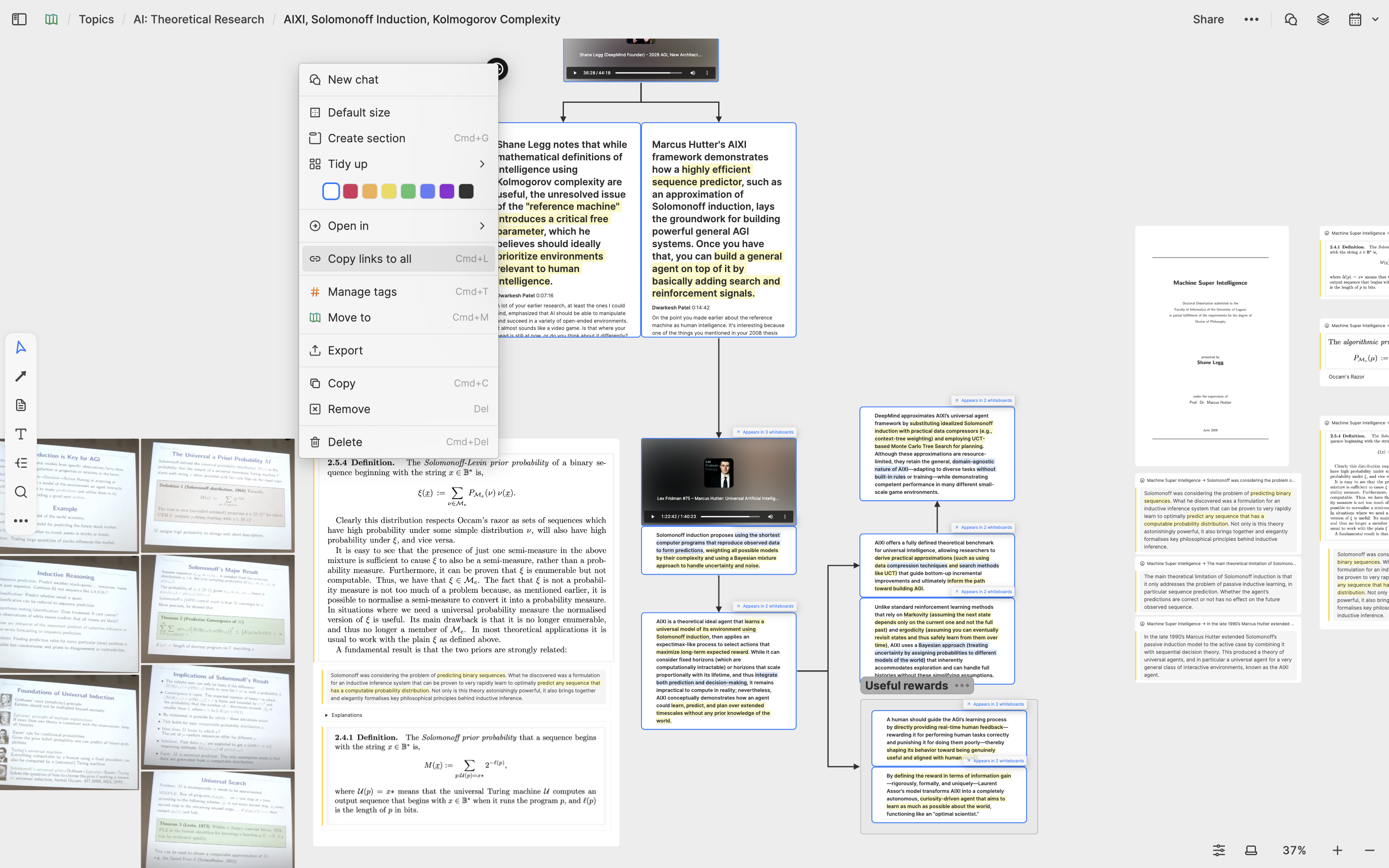Image resolution: width=1389 pixels, height=868 pixels.
Task: Open 'Appears in 2 whiteboards' badge on Useful rewards
Action: tap(995, 704)
